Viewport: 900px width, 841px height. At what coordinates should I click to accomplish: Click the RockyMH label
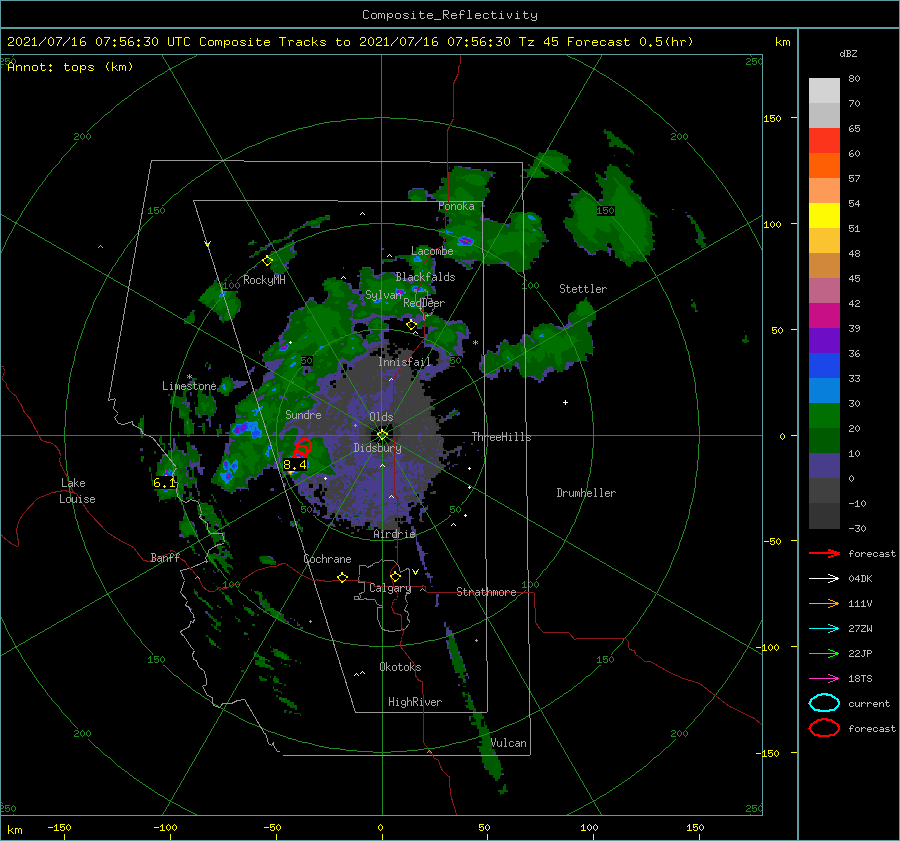[x=264, y=280]
